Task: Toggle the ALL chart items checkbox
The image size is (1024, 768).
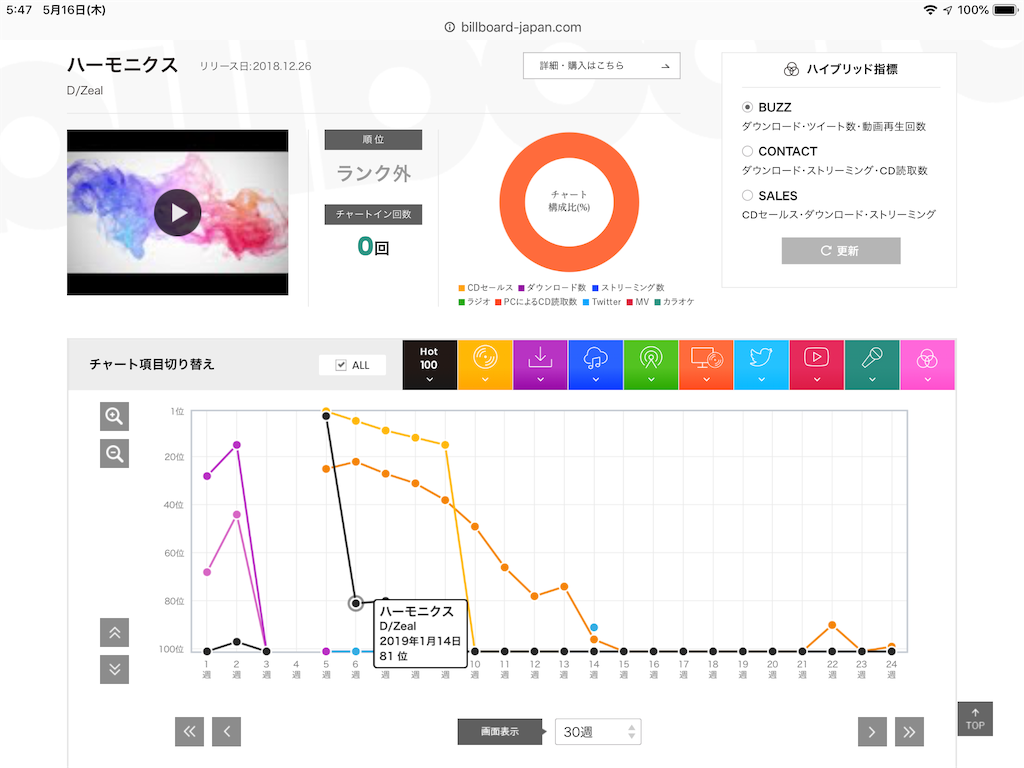Action: 341,365
